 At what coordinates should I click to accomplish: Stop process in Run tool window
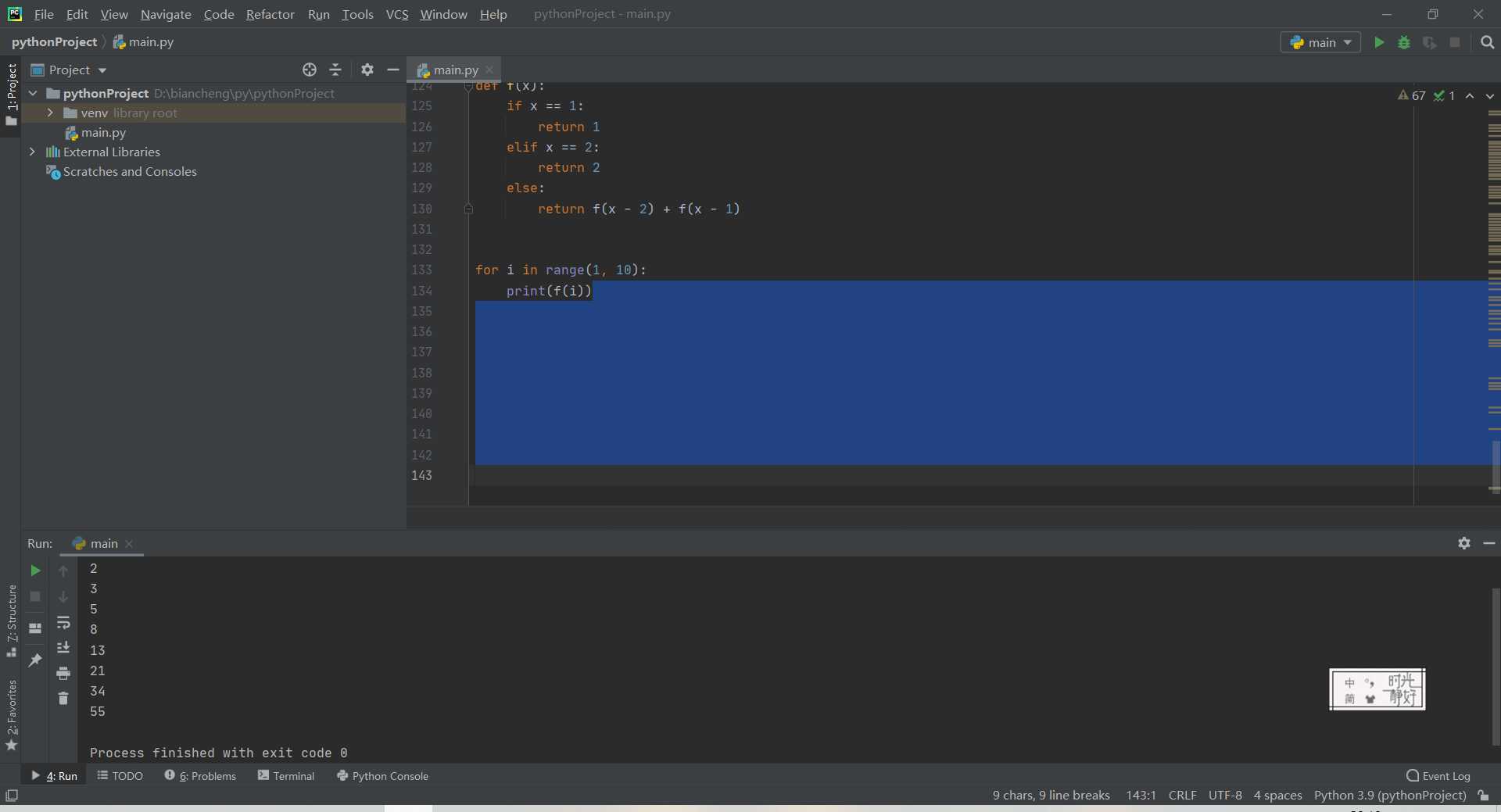pos(35,596)
